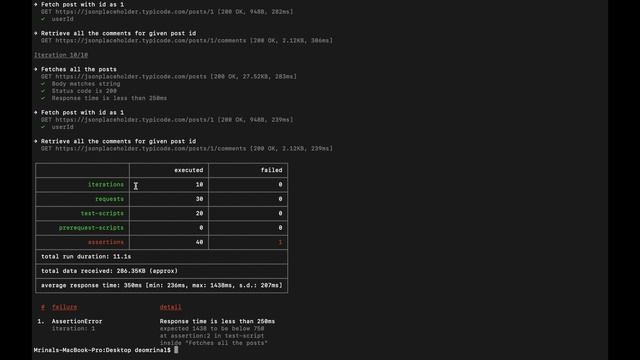Click the 'Mrinals-MacBook-Pro:Desktop deomrinal$' shell prompt
Image resolution: width=640 pixels, height=360 pixels.
tap(102, 350)
